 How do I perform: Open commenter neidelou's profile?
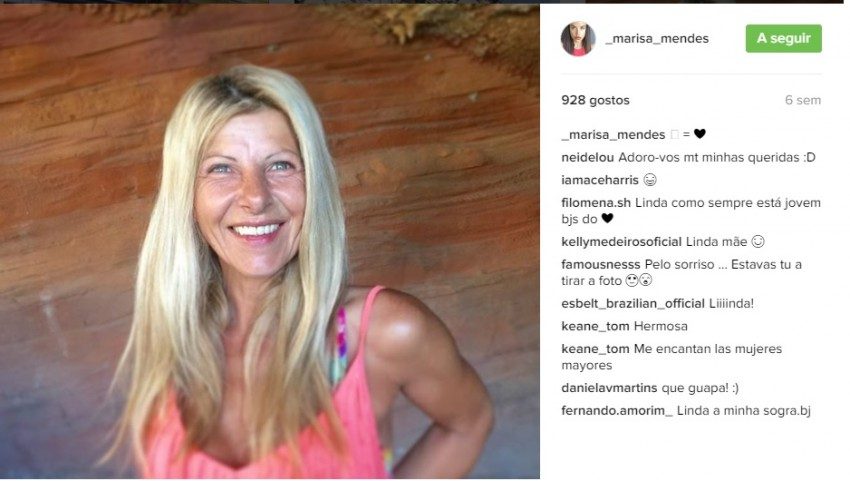[x=588, y=157]
